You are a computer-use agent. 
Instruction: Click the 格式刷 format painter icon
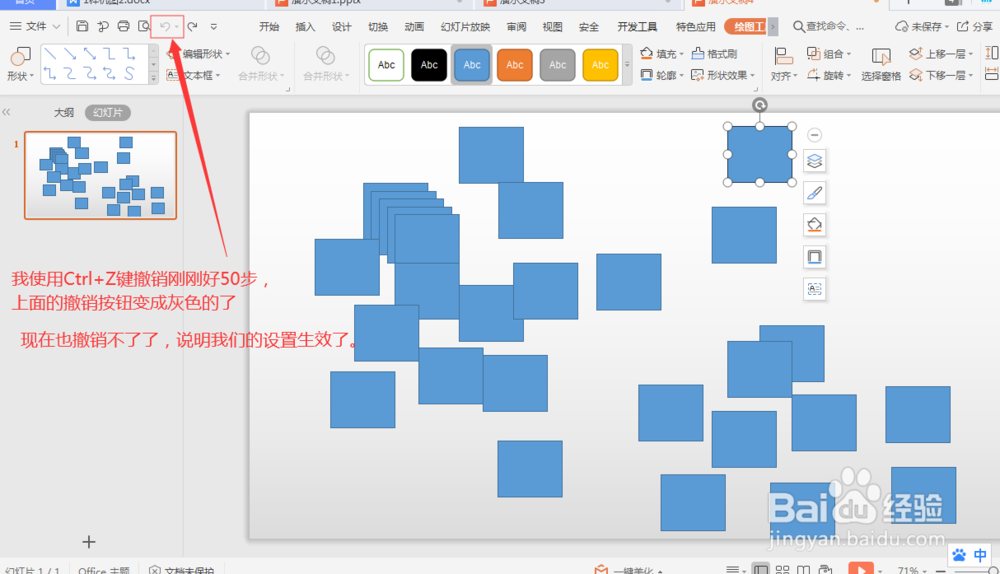tap(698, 54)
